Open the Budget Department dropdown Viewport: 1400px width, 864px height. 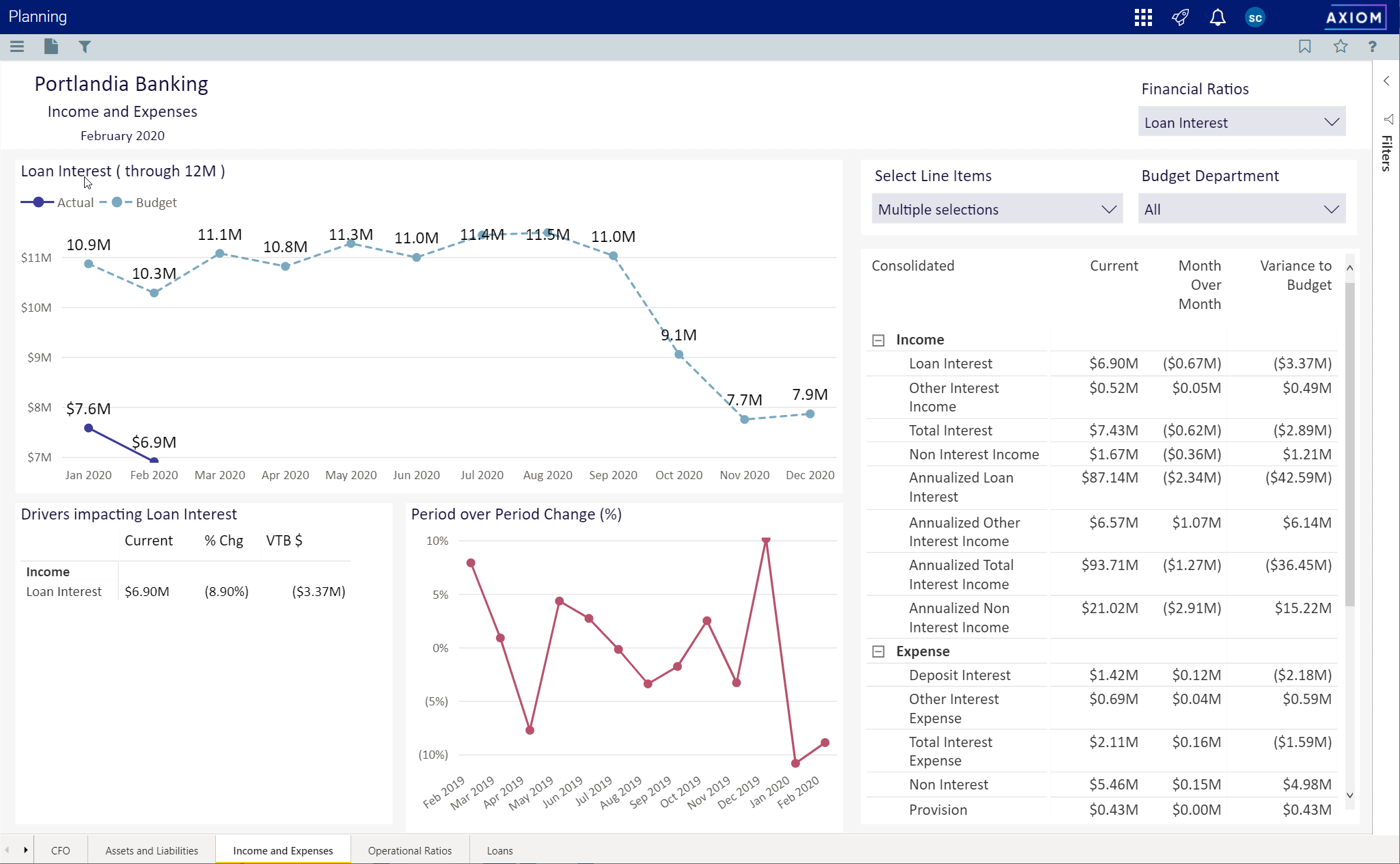1241,209
